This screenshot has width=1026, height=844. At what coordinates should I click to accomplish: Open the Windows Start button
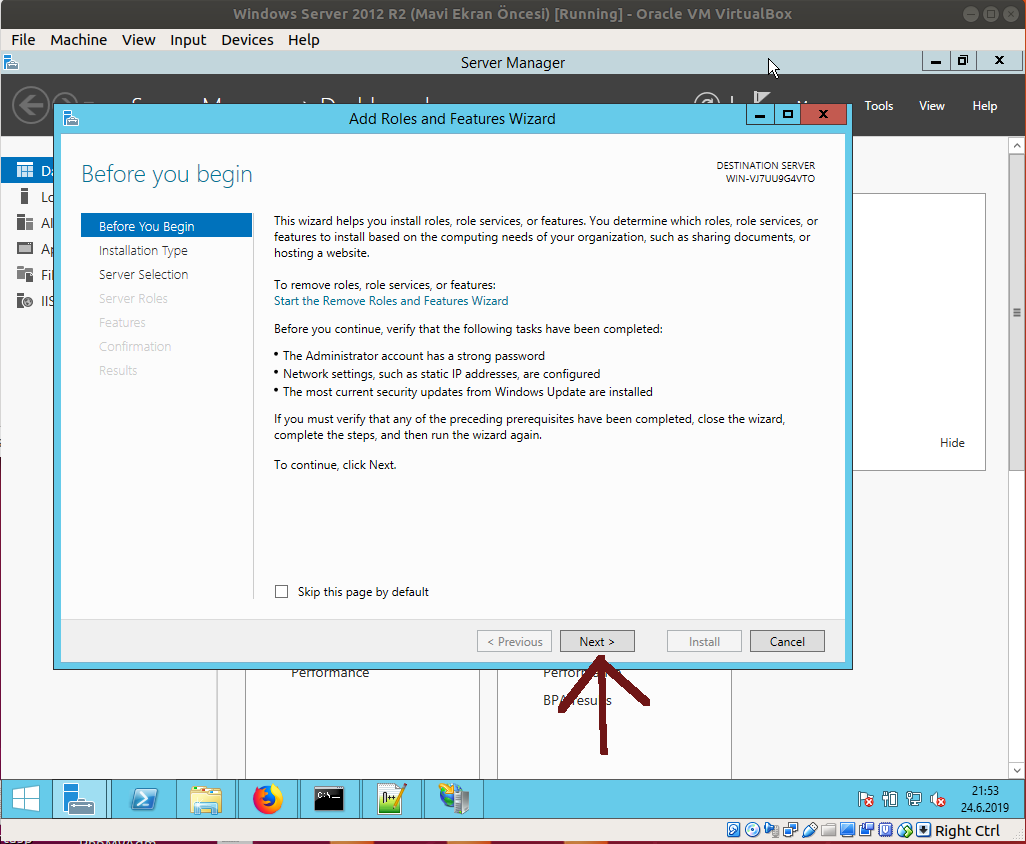[x=26, y=799]
